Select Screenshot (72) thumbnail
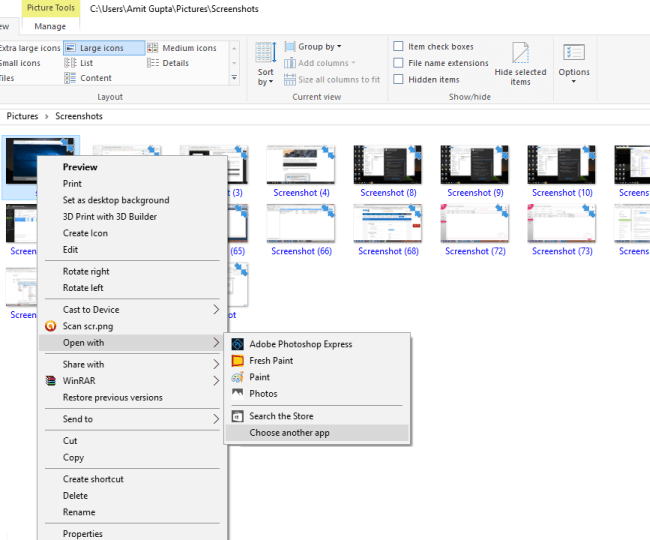This screenshot has width=650, height=540. [475, 223]
